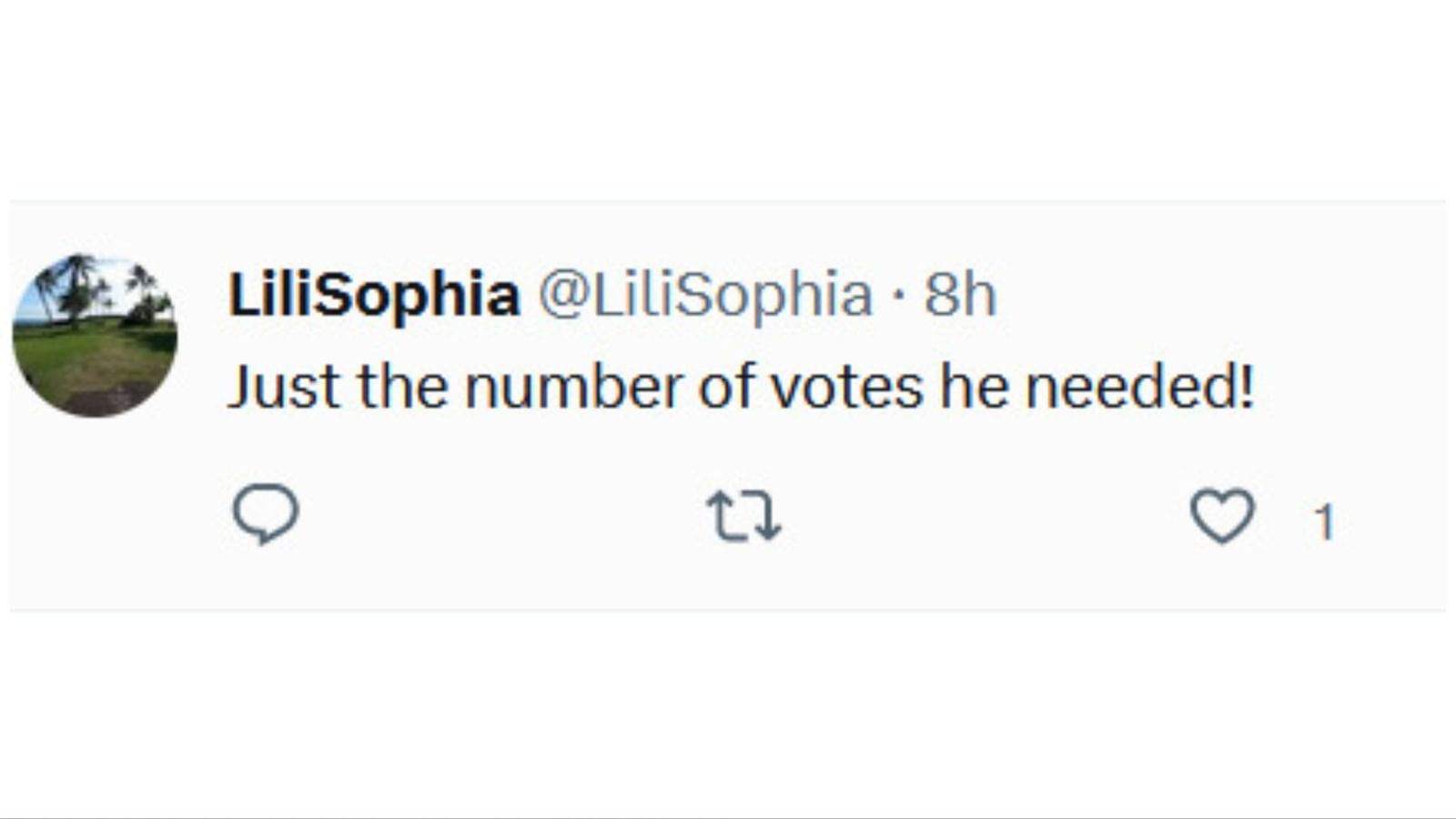Toggle the heart to favorite this tweet
The width and height of the screenshot is (1456, 819).
[1222, 516]
